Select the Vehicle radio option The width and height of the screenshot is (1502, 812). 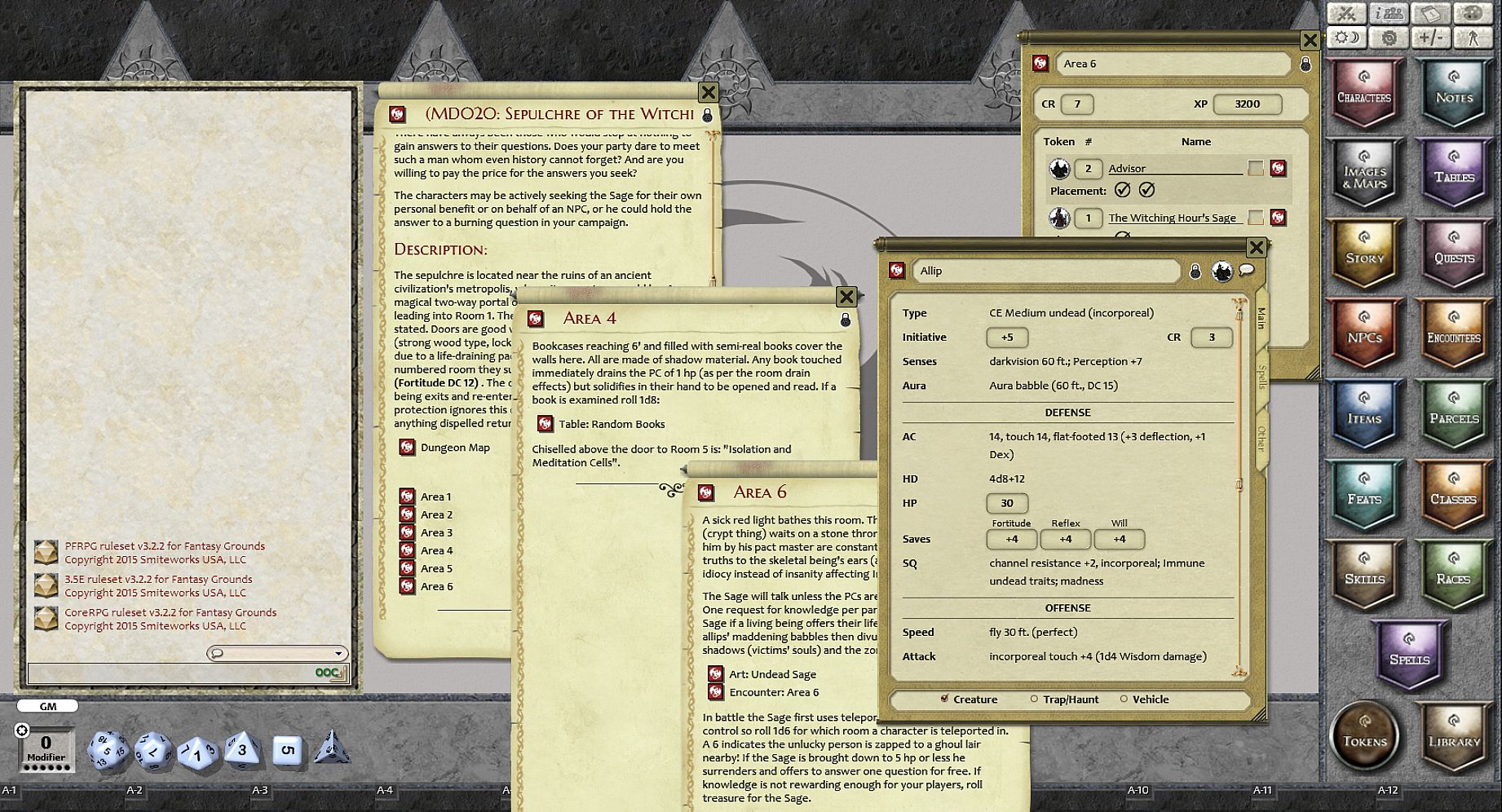(x=1124, y=699)
